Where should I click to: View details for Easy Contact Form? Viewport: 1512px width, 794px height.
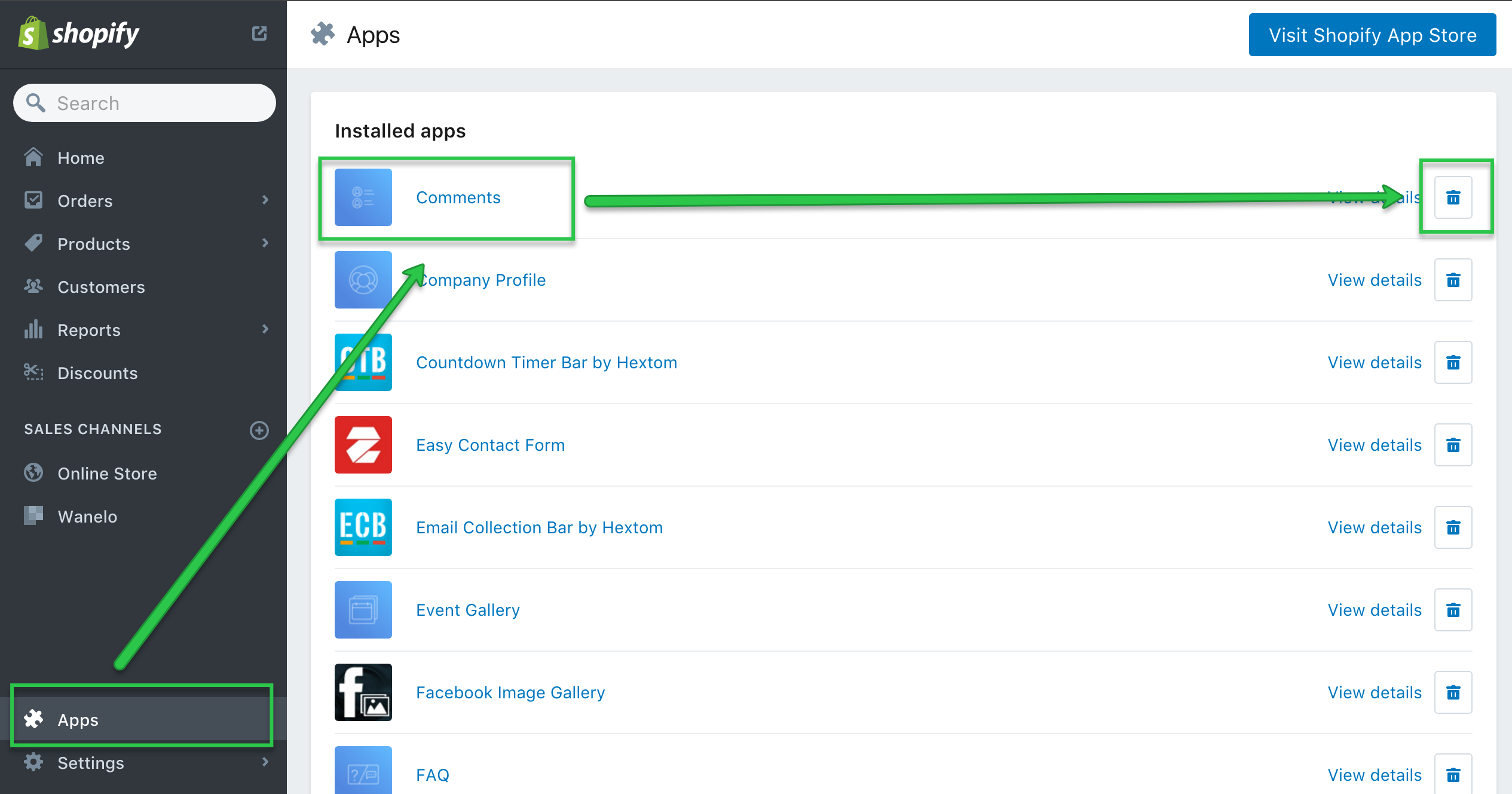1375,445
